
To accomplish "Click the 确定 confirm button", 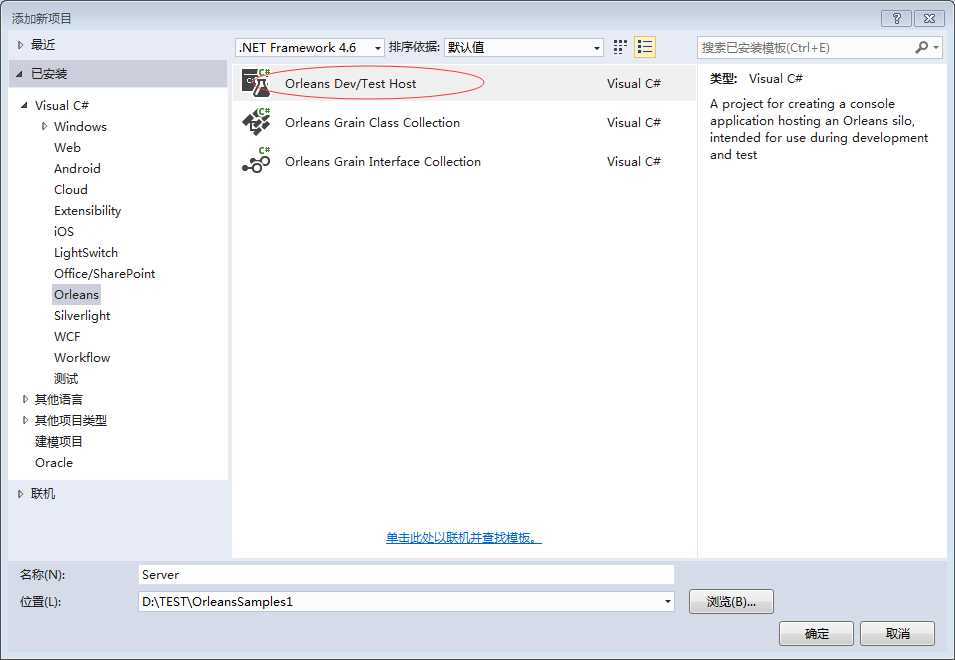I will pyautogui.click(x=816, y=633).
